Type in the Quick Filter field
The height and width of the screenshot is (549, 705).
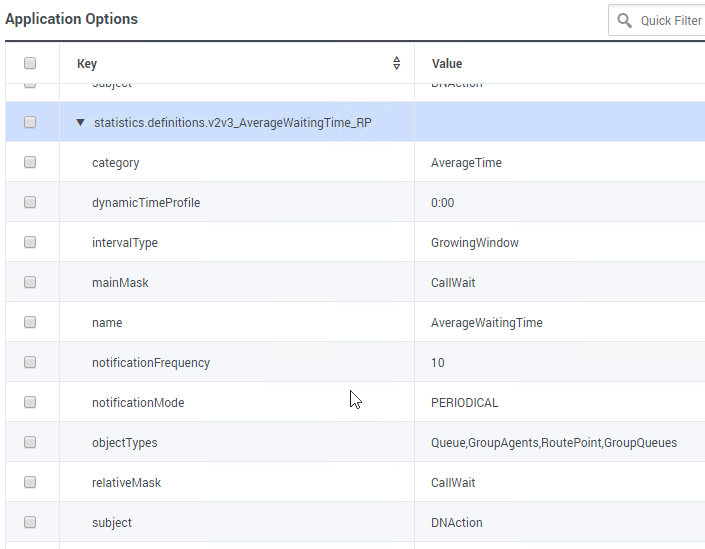(670, 20)
